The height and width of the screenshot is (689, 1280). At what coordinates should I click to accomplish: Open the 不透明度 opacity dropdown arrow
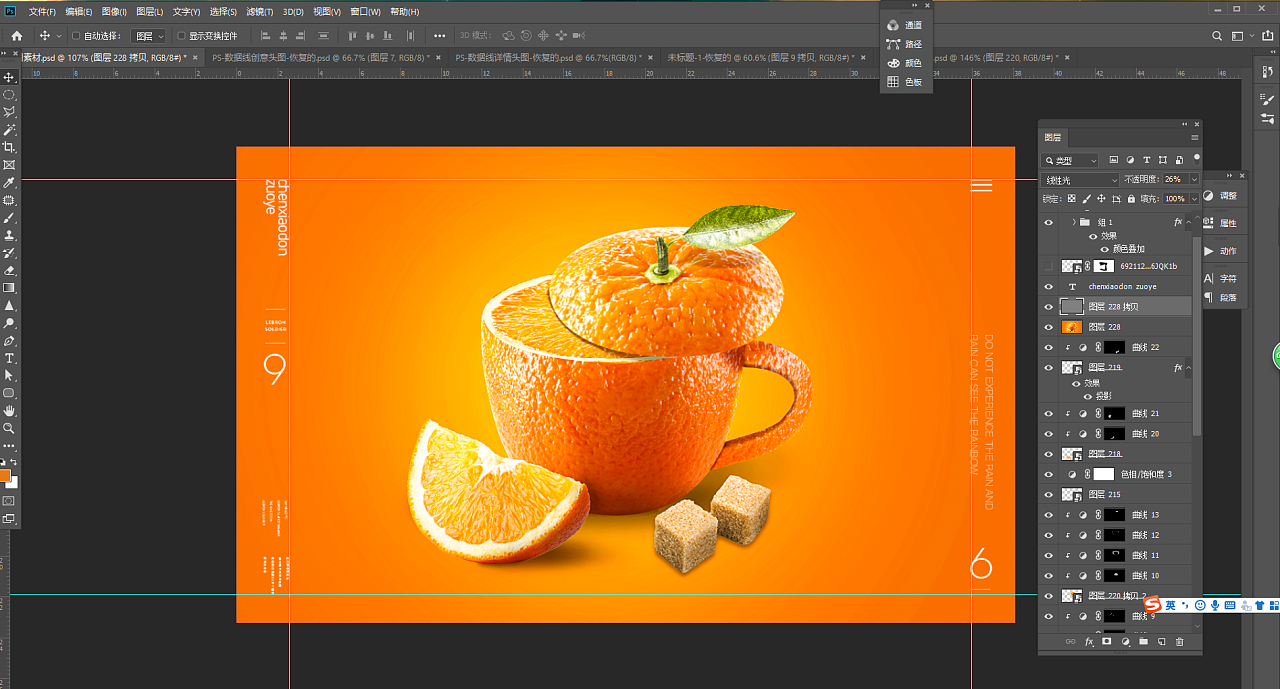coord(1193,180)
